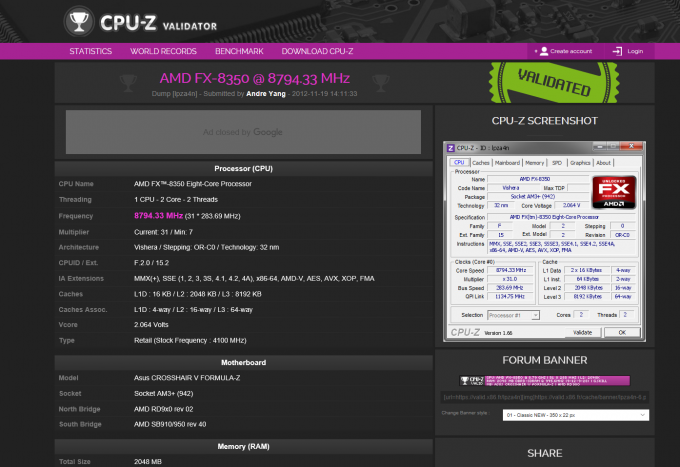Click the Login link
This screenshot has width=680, height=467.
[635, 51]
